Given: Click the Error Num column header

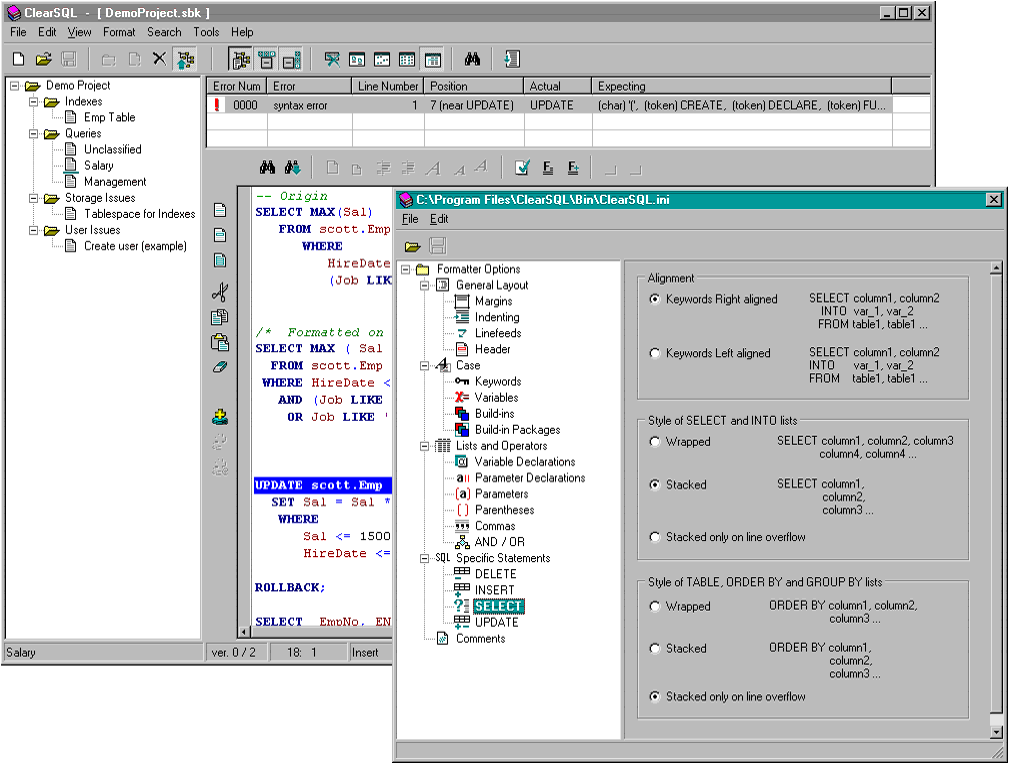Looking at the screenshot, I should click(236, 86).
